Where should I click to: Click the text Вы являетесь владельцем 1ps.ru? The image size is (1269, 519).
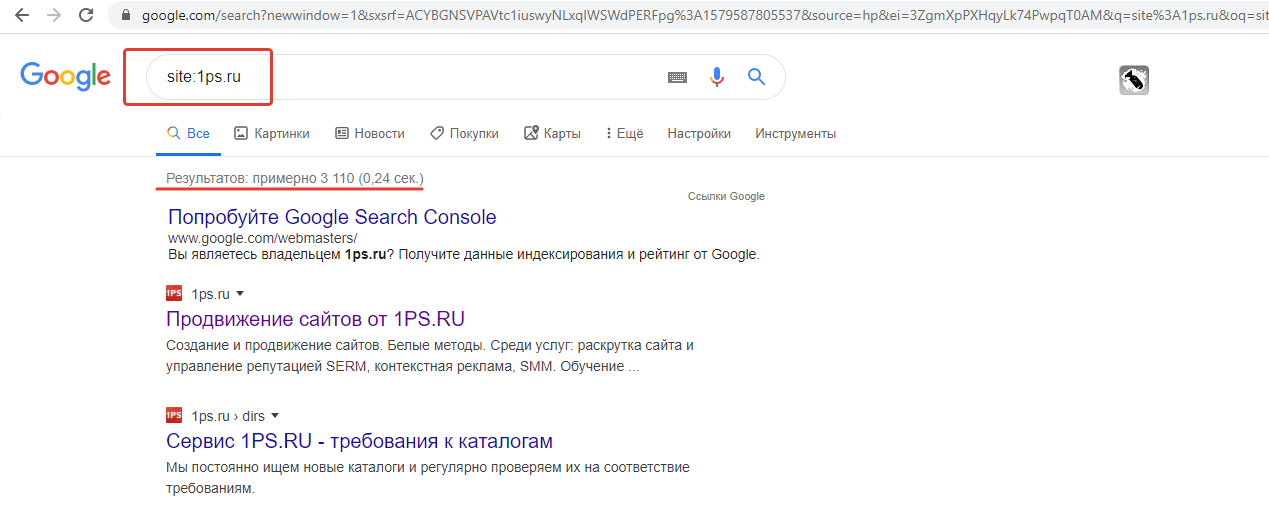pyautogui.click(x=277, y=254)
